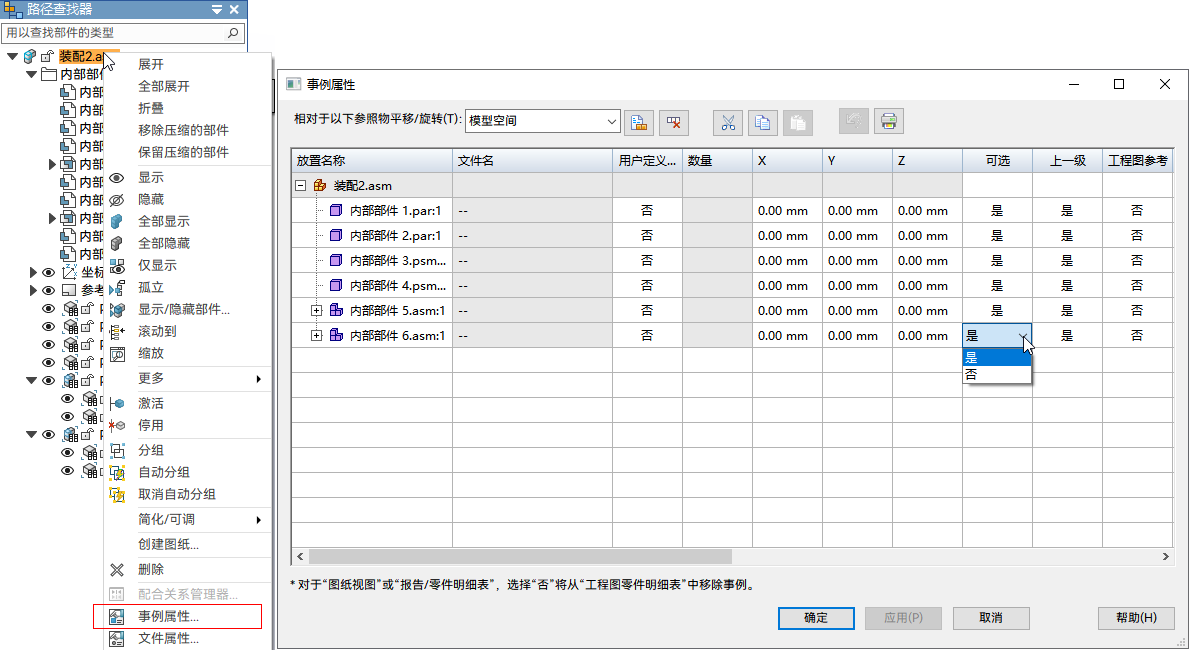Image resolution: width=1190 pixels, height=650 pixels.
Task: Click the 帮助(H) button
Action: [1136, 618]
